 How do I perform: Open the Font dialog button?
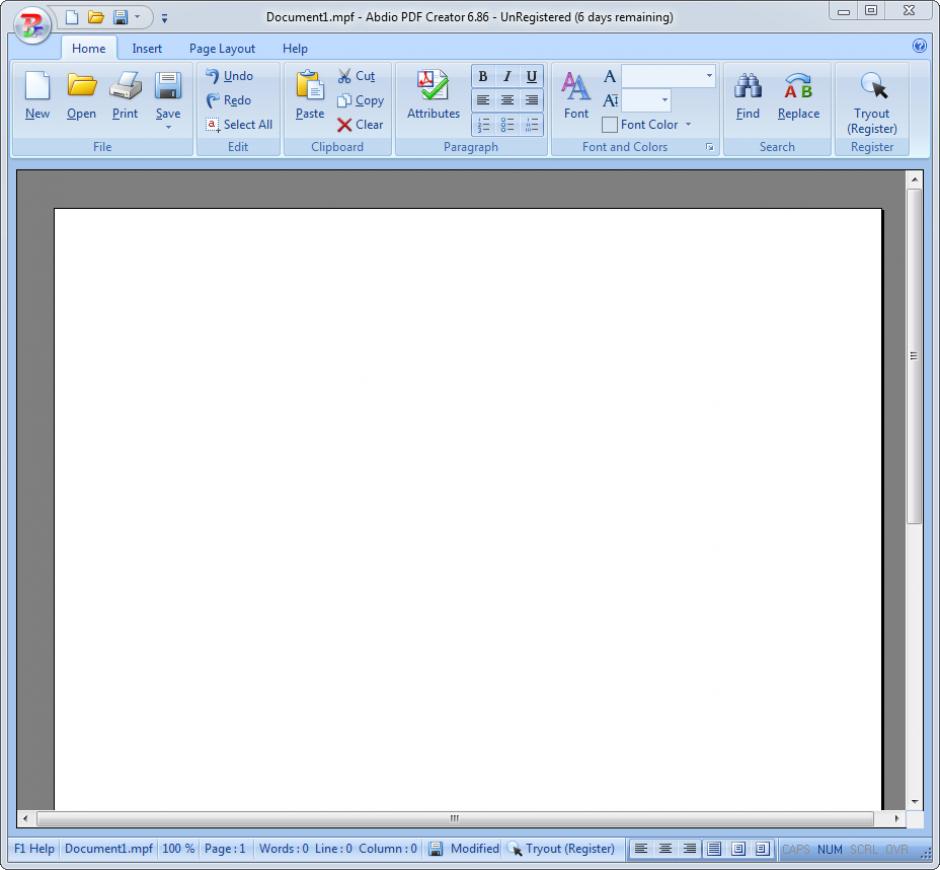pyautogui.click(x=576, y=95)
